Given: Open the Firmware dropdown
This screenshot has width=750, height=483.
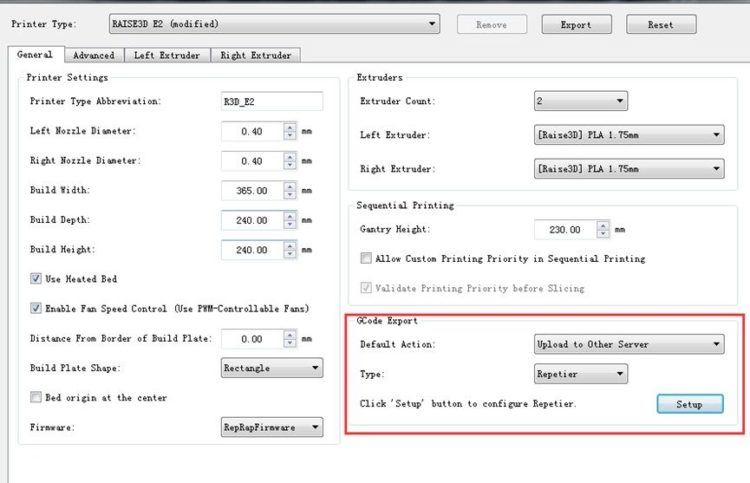Looking at the screenshot, I should click(x=272, y=428).
